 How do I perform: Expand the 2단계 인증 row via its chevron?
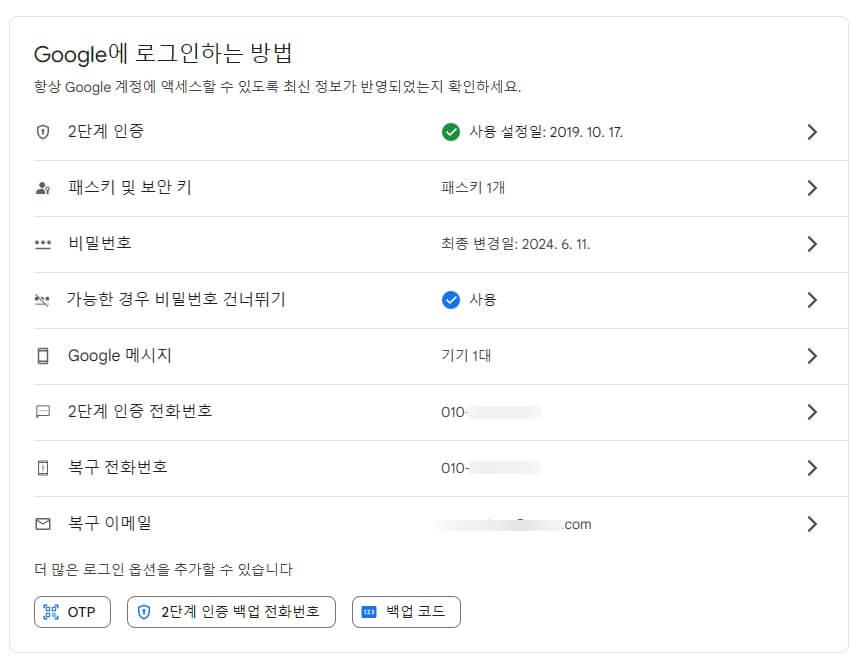(x=813, y=131)
